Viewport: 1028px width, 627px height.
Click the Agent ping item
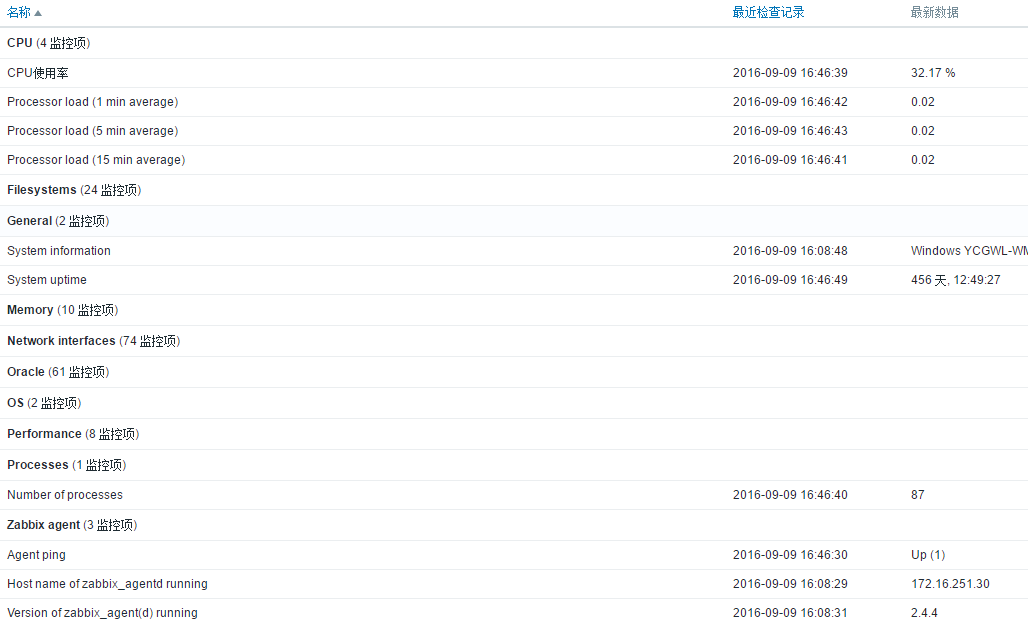tap(36, 555)
